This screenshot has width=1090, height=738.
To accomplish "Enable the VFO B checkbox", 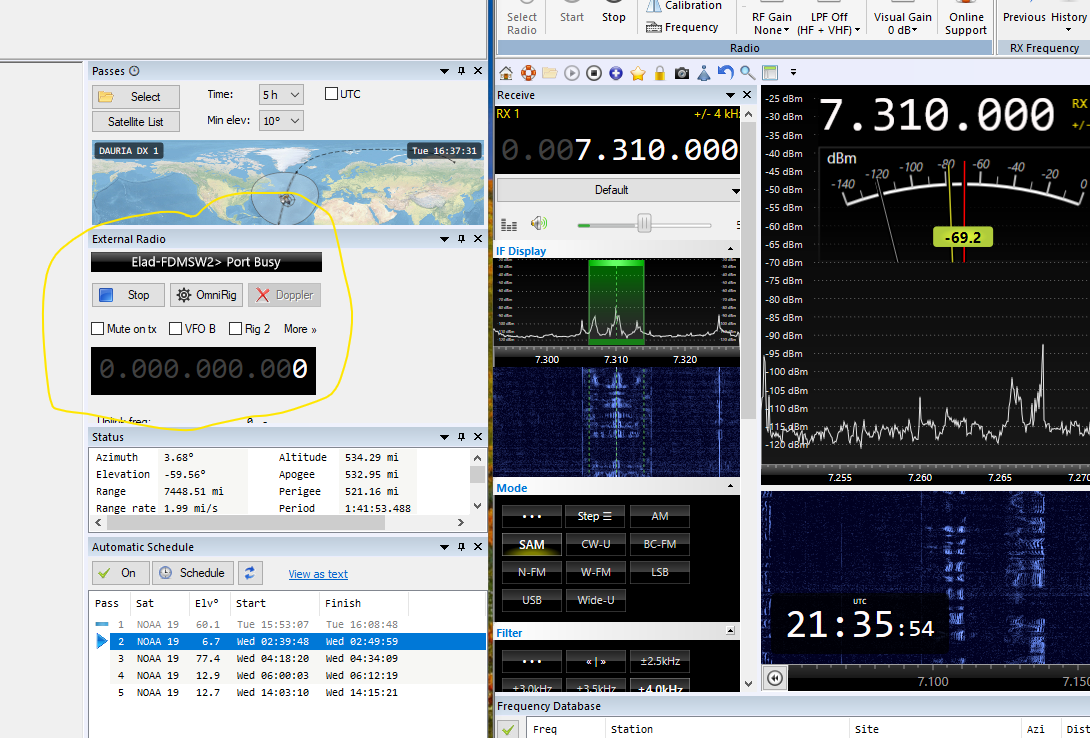I will pos(176,329).
